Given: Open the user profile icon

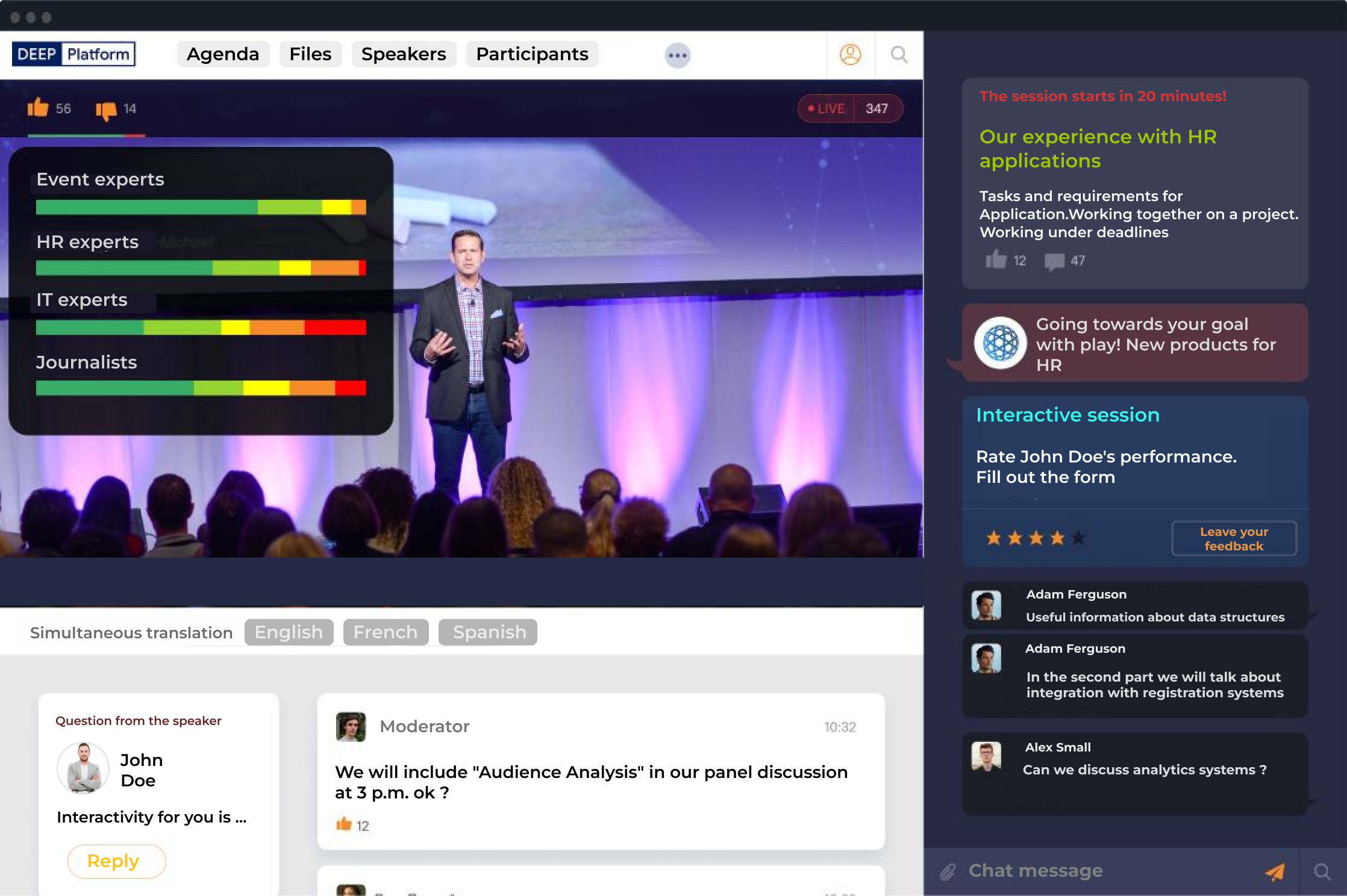Looking at the screenshot, I should [x=850, y=55].
